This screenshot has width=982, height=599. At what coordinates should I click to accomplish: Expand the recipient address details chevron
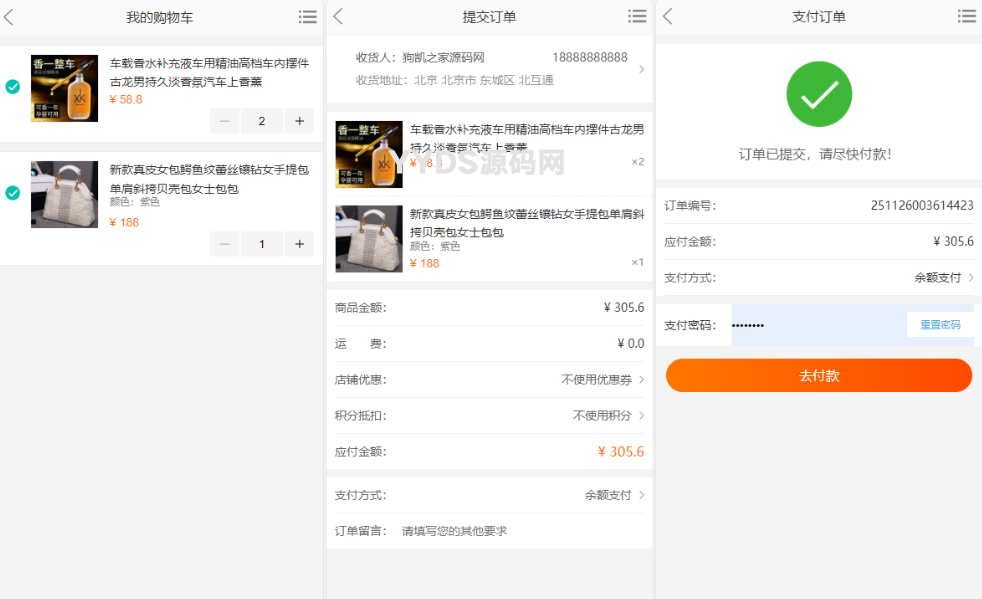pos(643,71)
